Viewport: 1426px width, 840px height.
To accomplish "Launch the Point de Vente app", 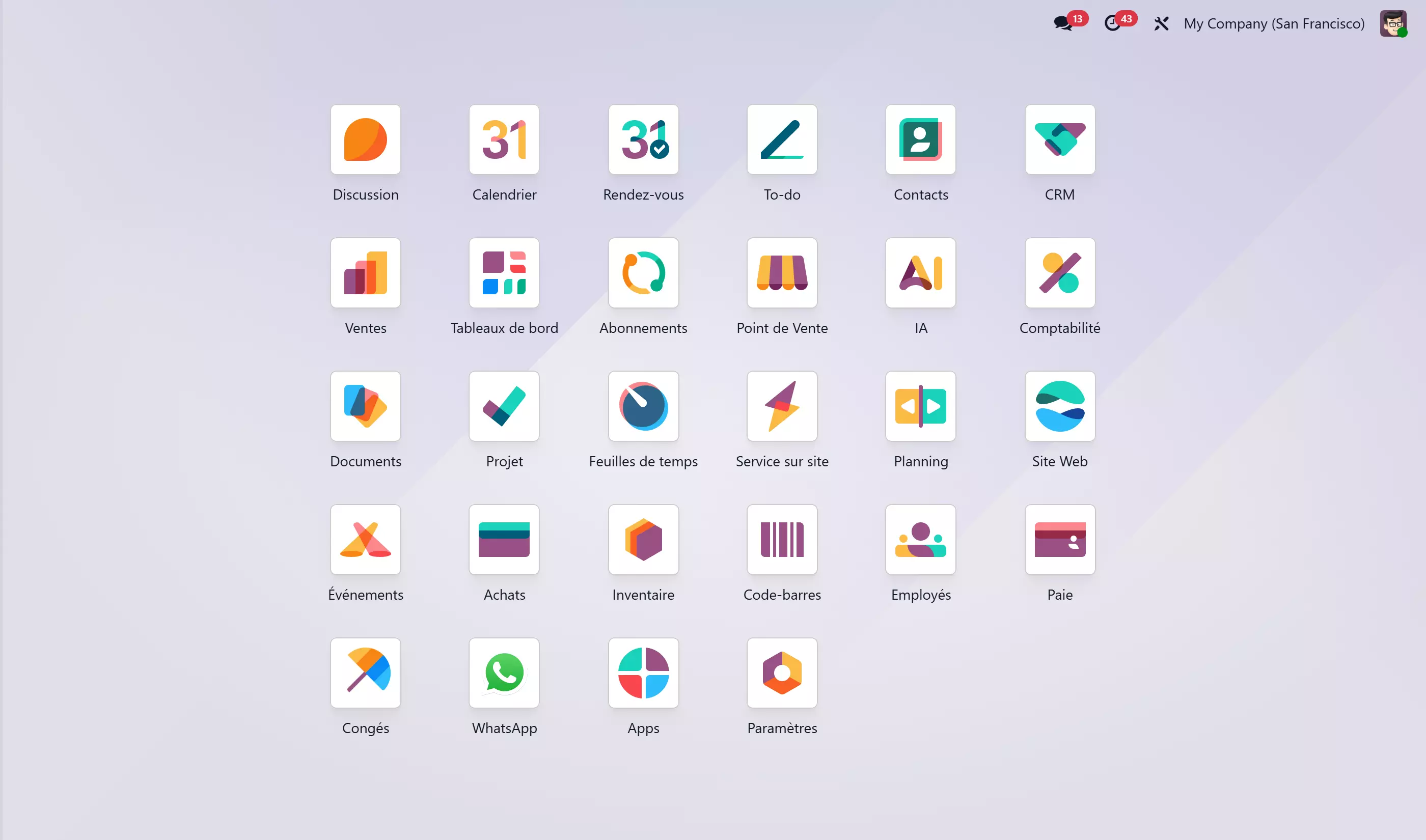I will tap(782, 273).
